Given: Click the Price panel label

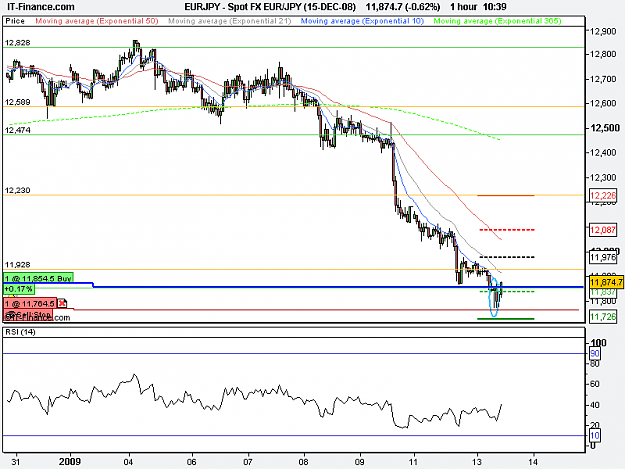Looking at the screenshot, I should point(15,21).
